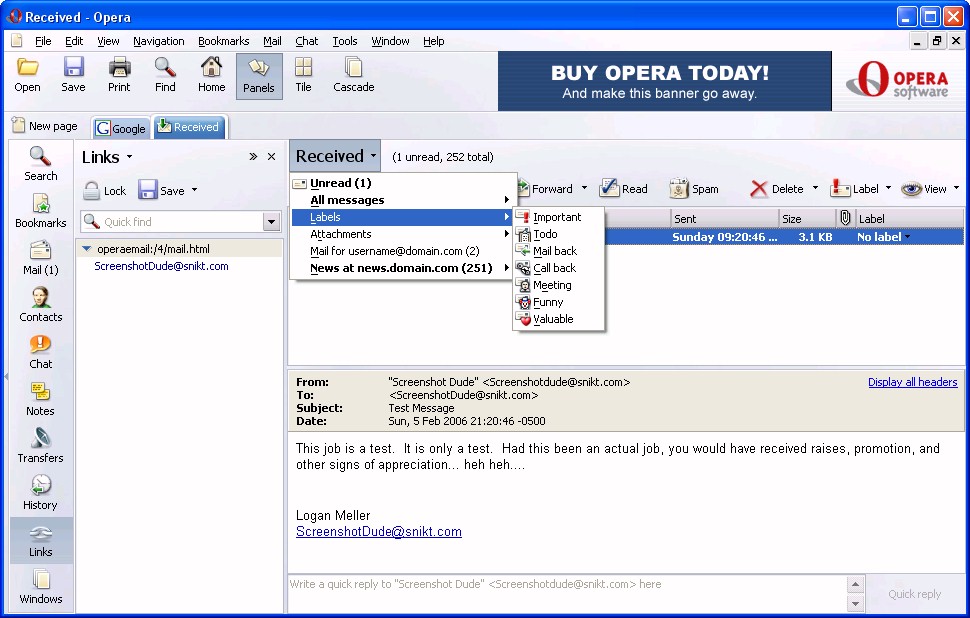Viewport: 970px width, 618px height.
Task: Click the Tile windows icon
Action: tap(303, 67)
